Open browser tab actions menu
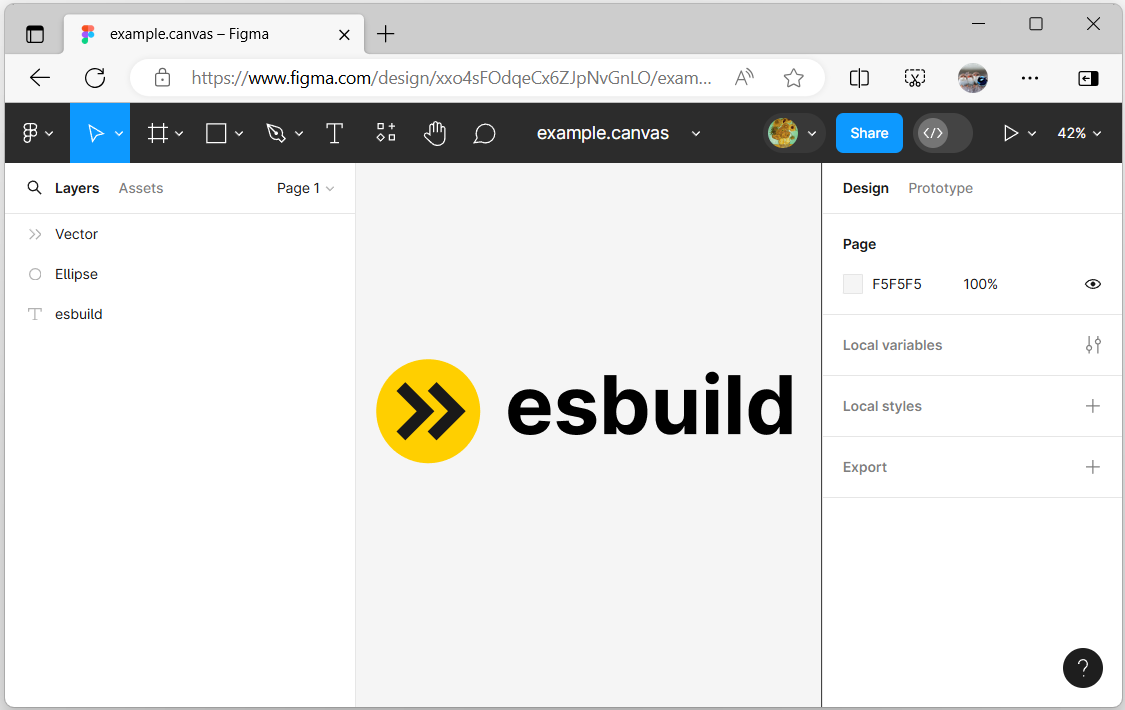This screenshot has height=710, width=1125. pyautogui.click(x=34, y=34)
